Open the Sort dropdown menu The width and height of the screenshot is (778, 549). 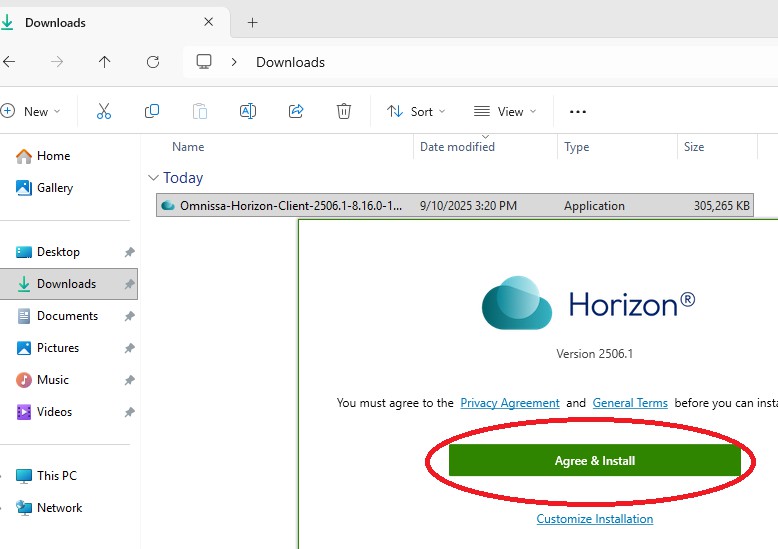tap(416, 111)
